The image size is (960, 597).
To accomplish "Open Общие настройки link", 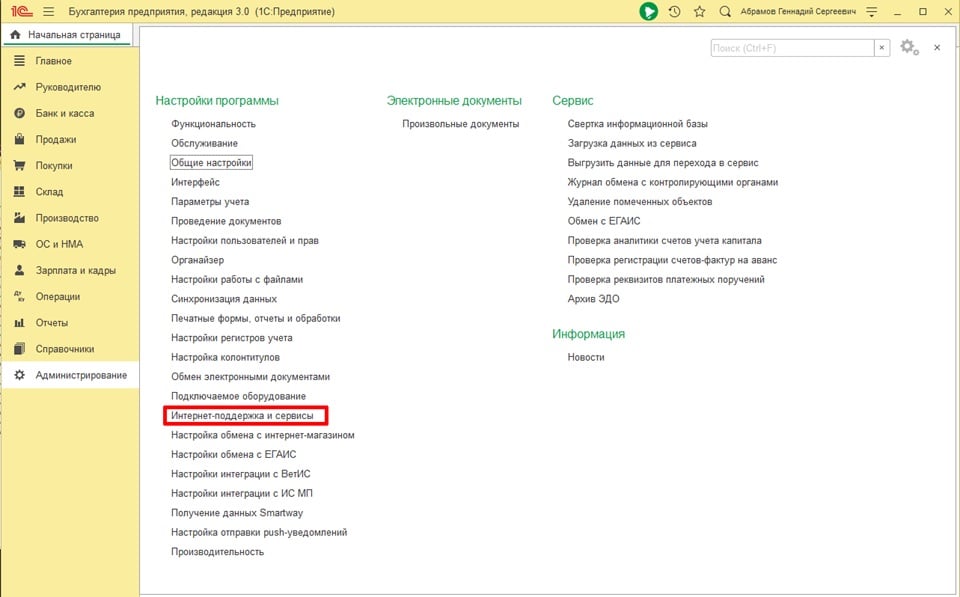I will point(211,162).
